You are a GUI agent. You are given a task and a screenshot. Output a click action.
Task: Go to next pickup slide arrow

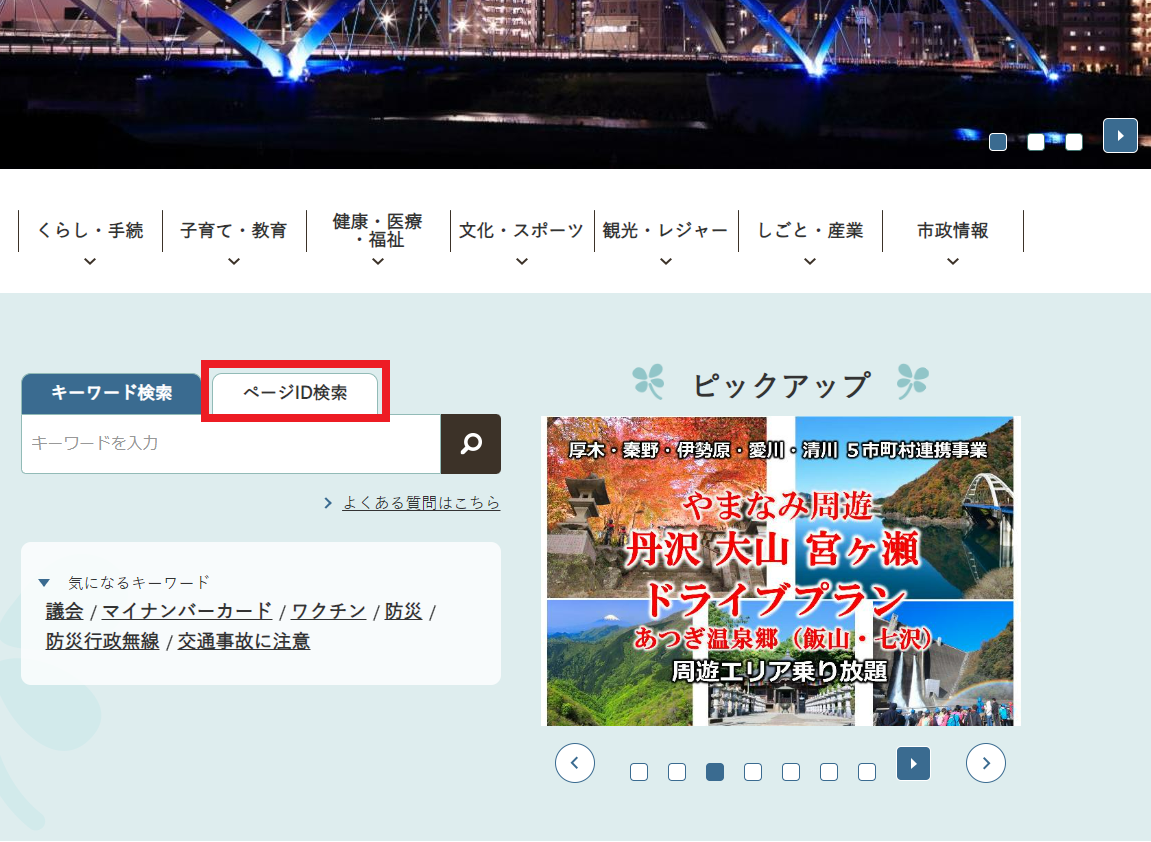[986, 763]
